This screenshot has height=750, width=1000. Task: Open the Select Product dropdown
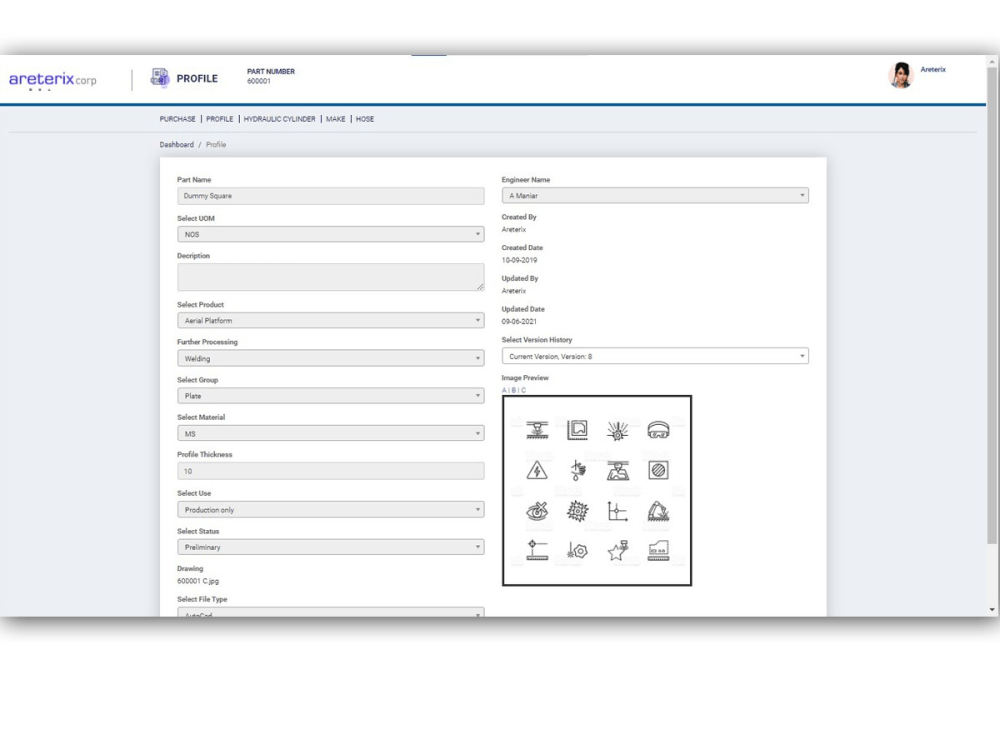coord(330,320)
